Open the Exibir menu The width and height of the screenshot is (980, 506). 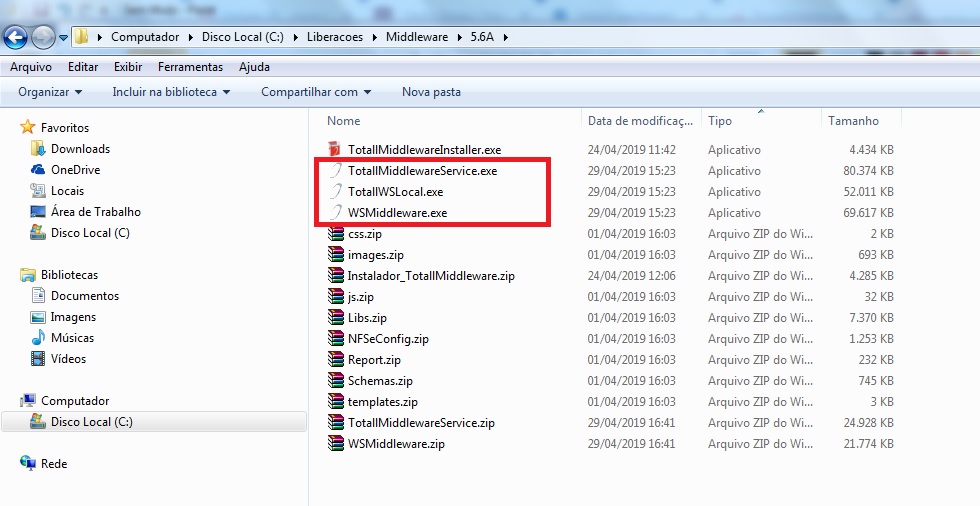(x=128, y=67)
